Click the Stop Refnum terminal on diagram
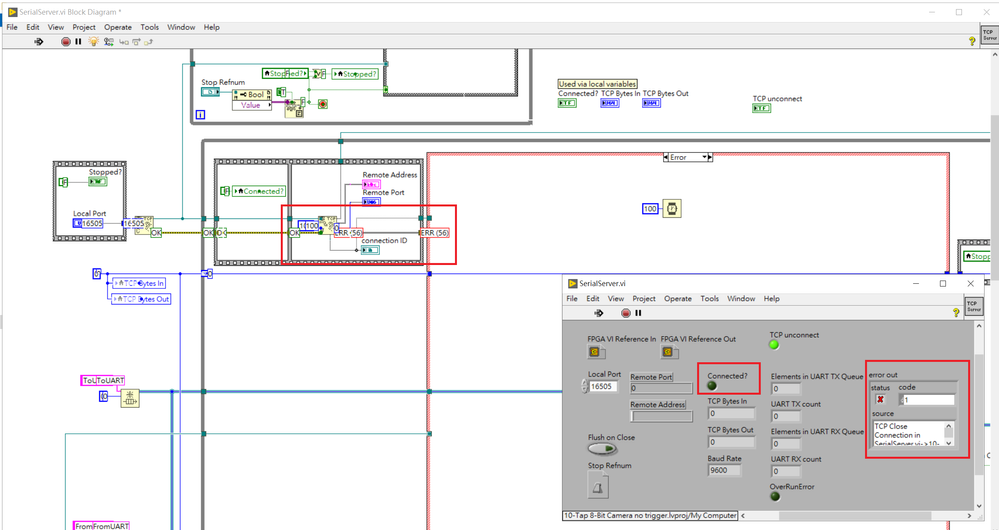 click(x=210, y=92)
